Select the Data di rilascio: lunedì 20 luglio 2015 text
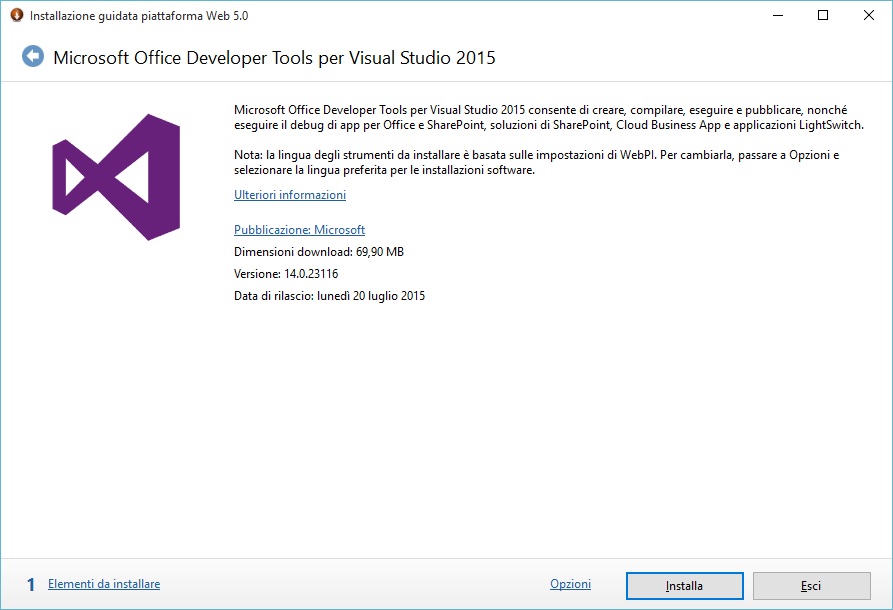The width and height of the screenshot is (893, 610). (329, 296)
